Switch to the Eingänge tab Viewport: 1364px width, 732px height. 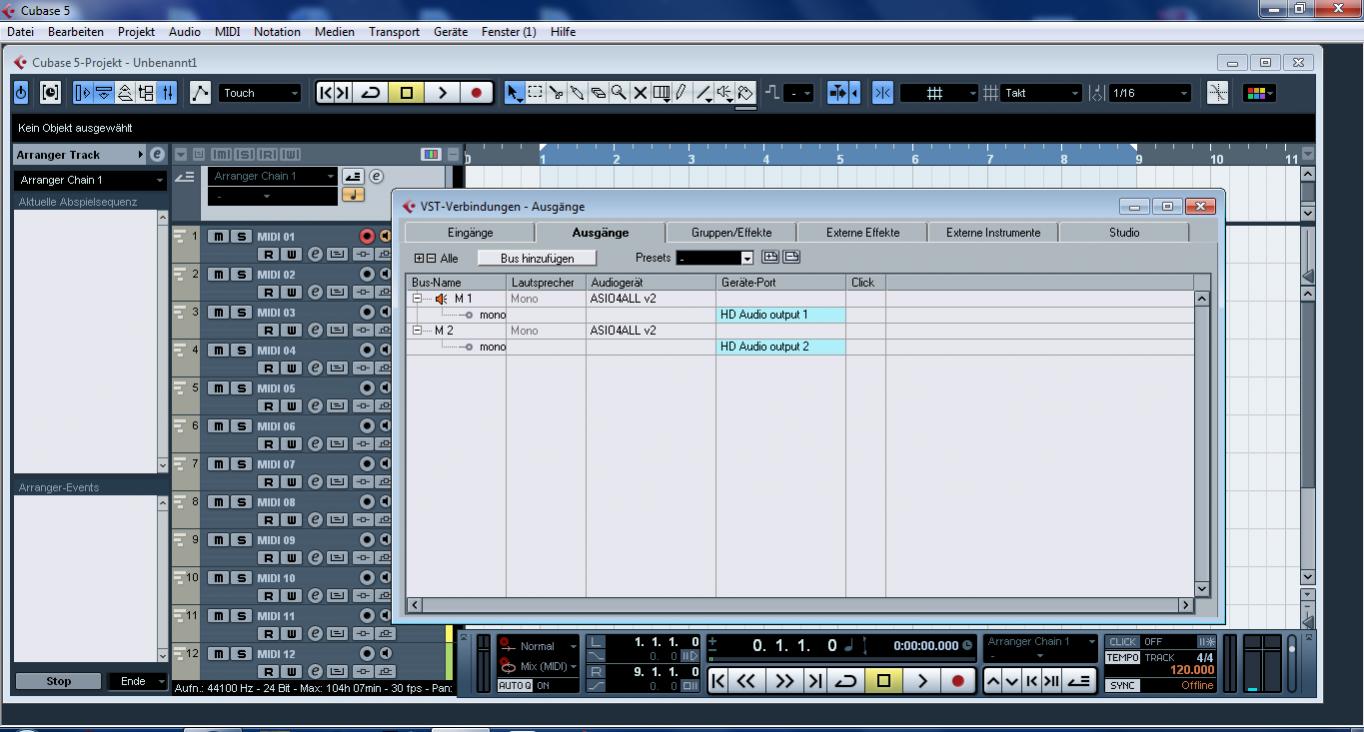click(x=470, y=232)
